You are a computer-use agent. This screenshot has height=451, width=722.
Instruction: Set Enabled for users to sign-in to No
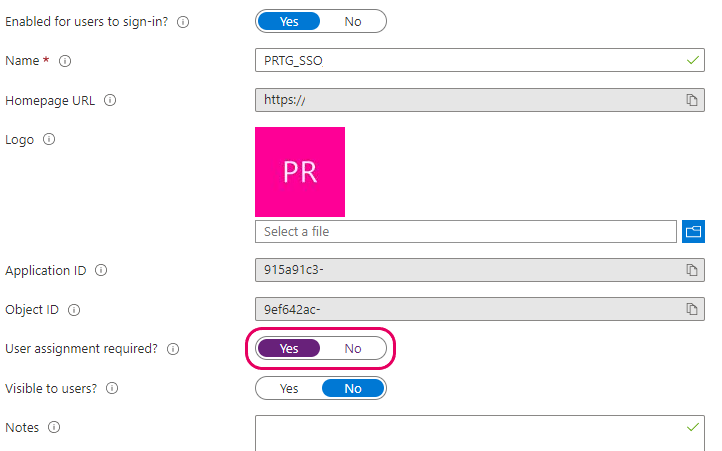pos(353,22)
